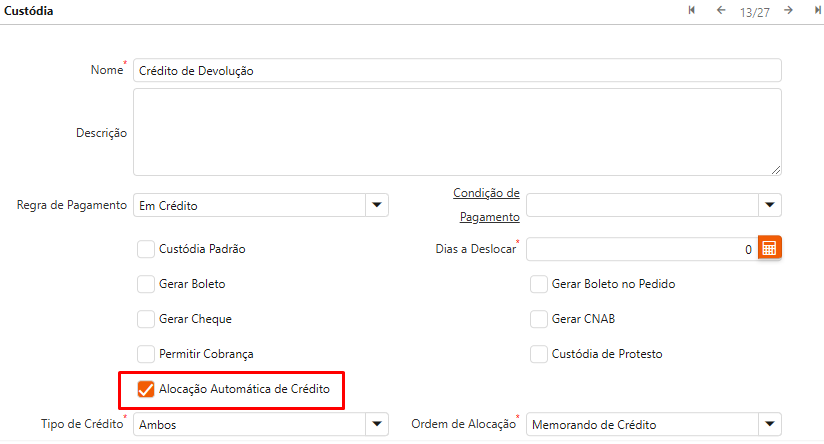Expand the Condição de Pagamento dropdown arrow
This screenshot has width=824, height=444.
coord(770,205)
